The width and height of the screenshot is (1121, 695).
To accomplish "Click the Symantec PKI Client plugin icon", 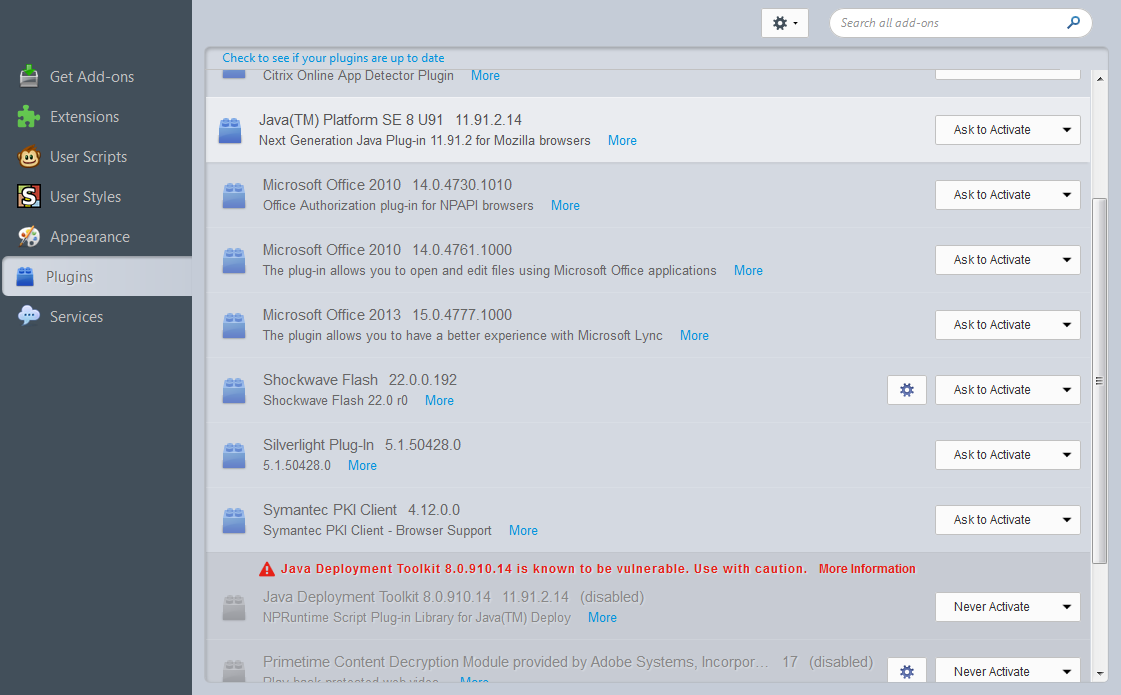I will (x=234, y=521).
